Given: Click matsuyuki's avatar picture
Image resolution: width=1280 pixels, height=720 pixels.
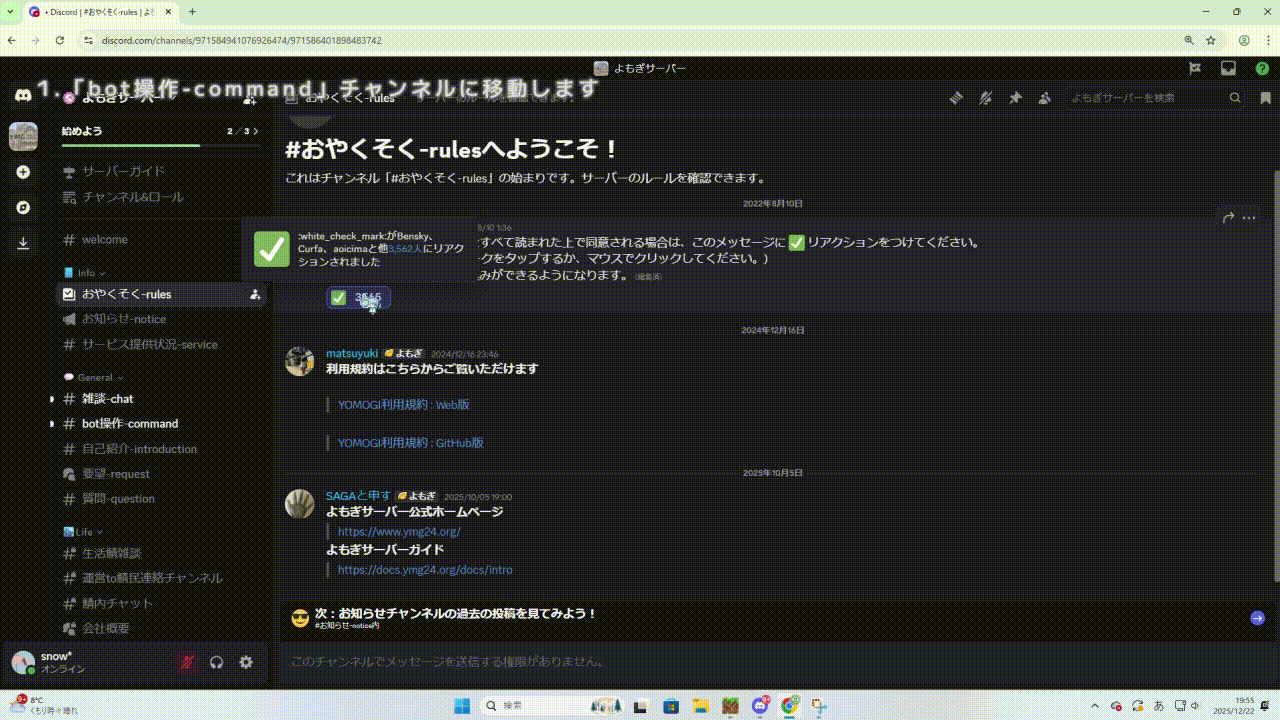Looking at the screenshot, I should 300,361.
